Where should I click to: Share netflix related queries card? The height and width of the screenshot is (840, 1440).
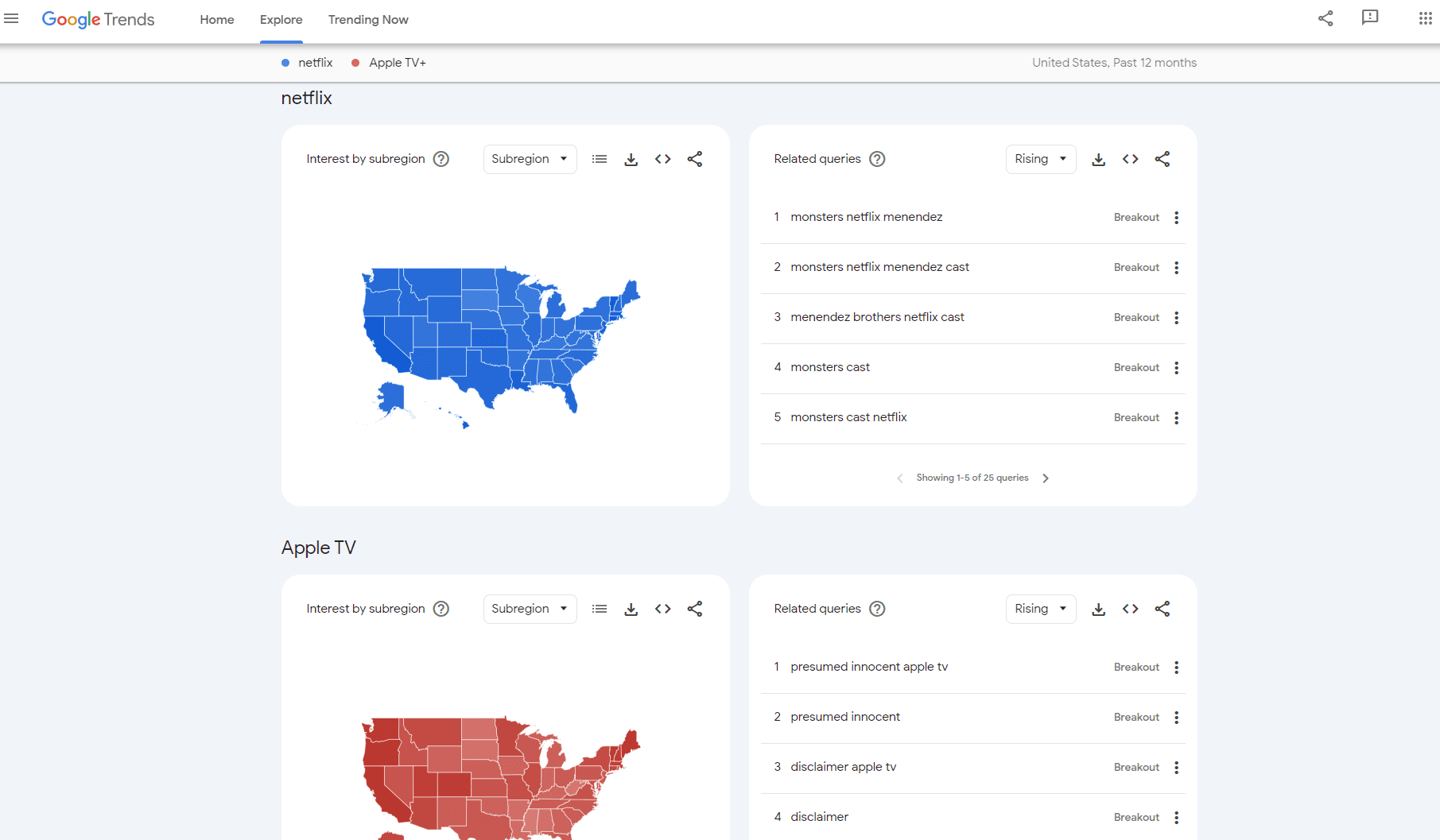1162,159
